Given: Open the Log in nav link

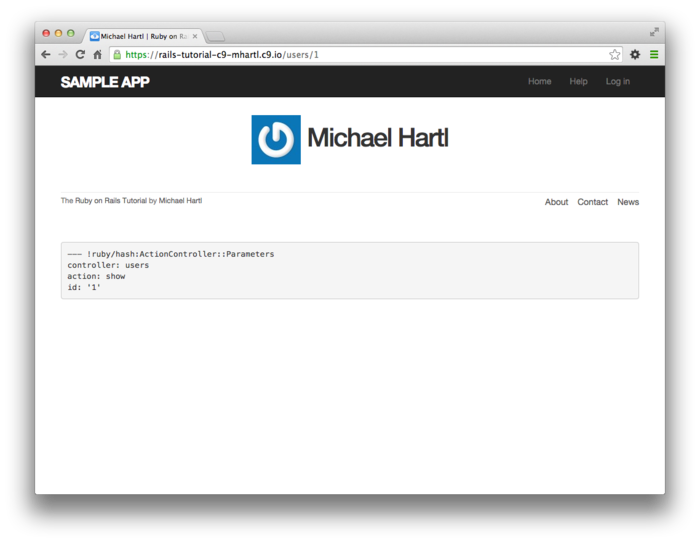Looking at the screenshot, I should (x=617, y=81).
